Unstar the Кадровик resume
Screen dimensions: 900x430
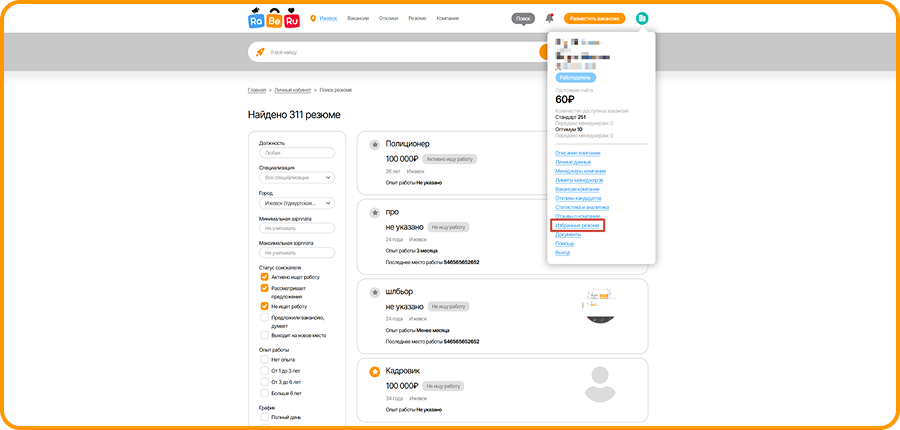point(374,371)
